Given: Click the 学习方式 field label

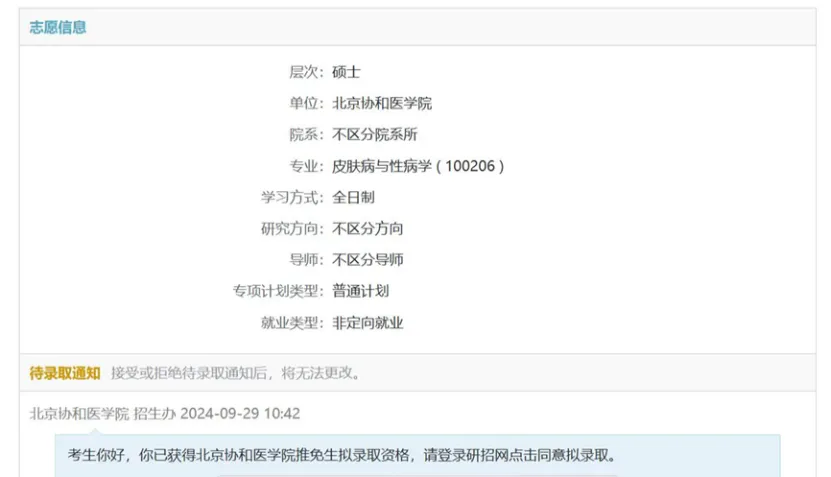Looking at the screenshot, I should click(x=292, y=198).
